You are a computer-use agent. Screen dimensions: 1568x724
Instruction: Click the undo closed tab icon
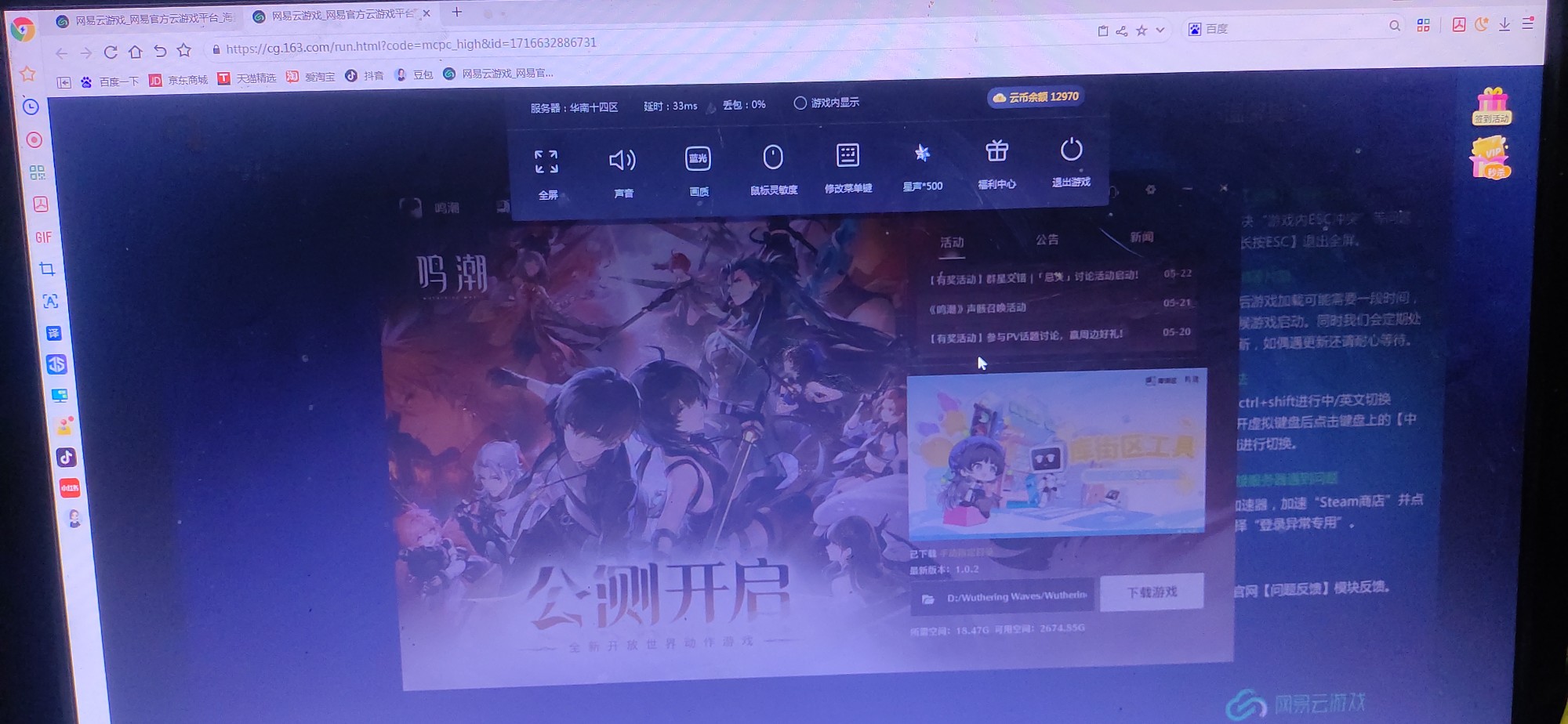[x=160, y=51]
